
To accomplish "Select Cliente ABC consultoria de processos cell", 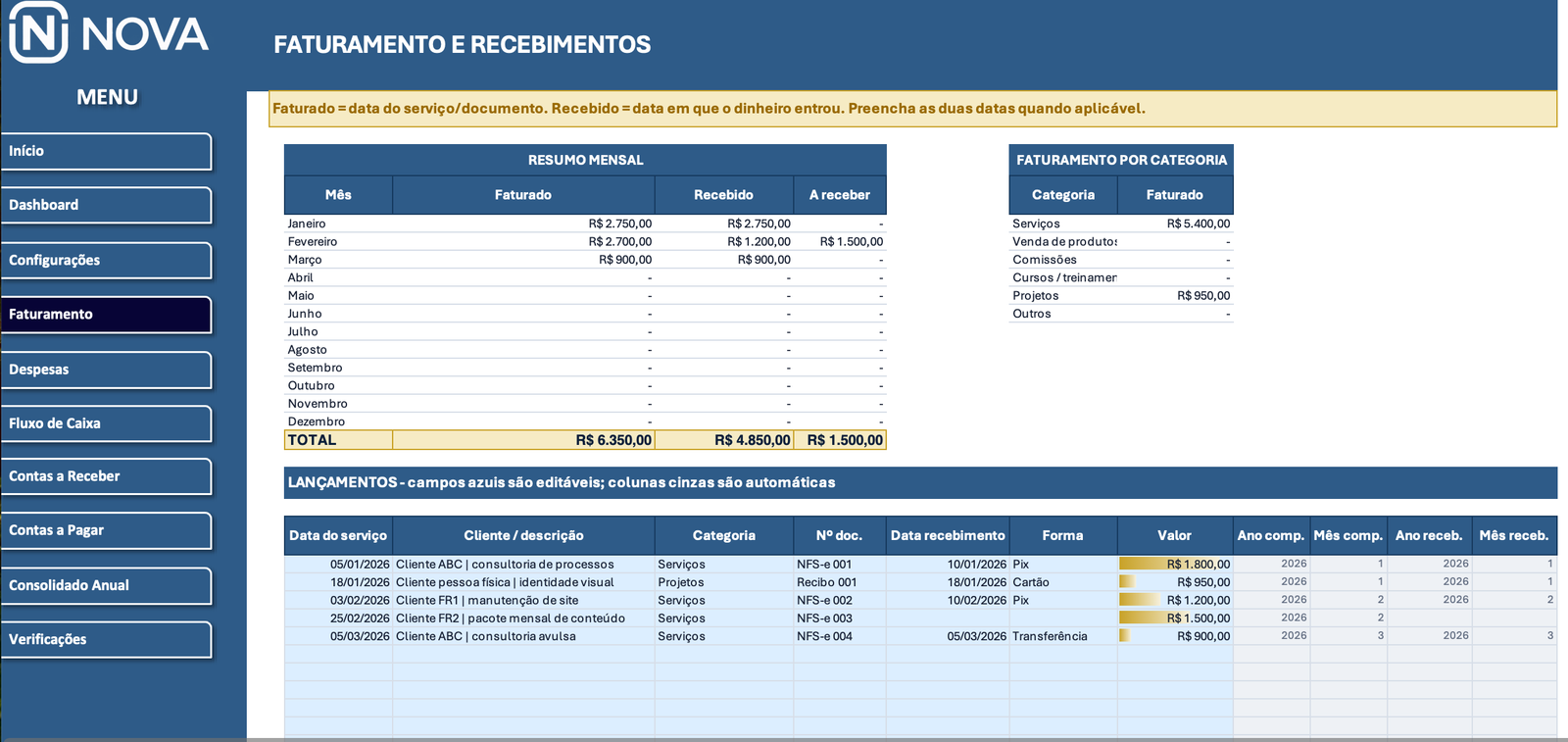I will point(523,565).
